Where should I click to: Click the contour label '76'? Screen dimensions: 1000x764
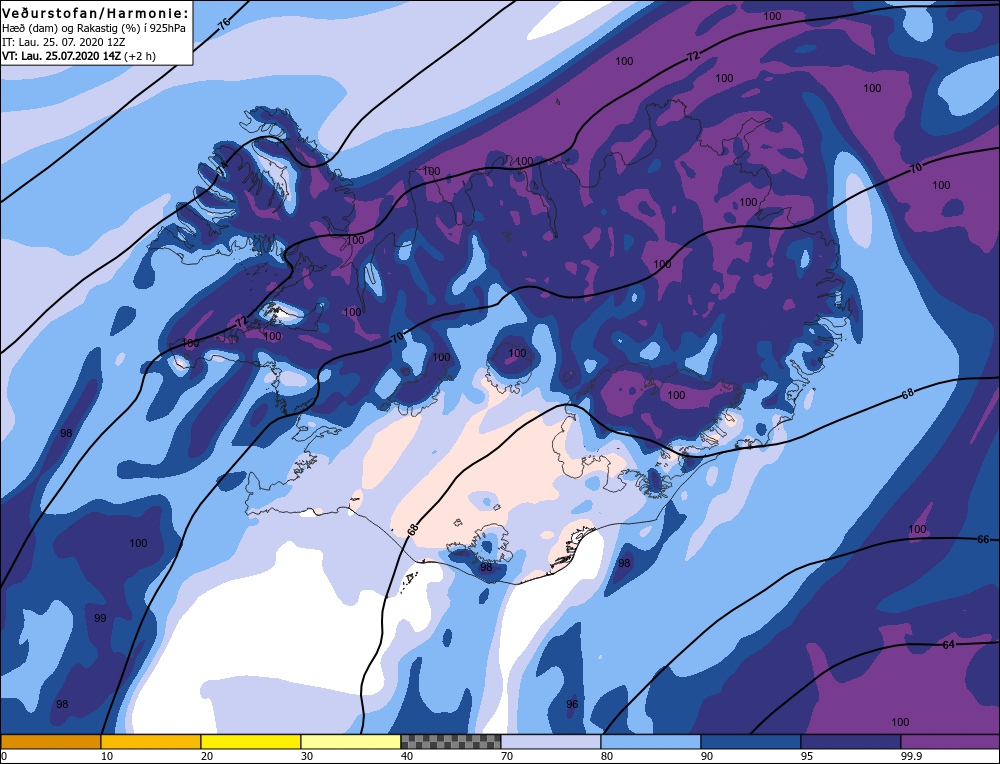point(223,24)
